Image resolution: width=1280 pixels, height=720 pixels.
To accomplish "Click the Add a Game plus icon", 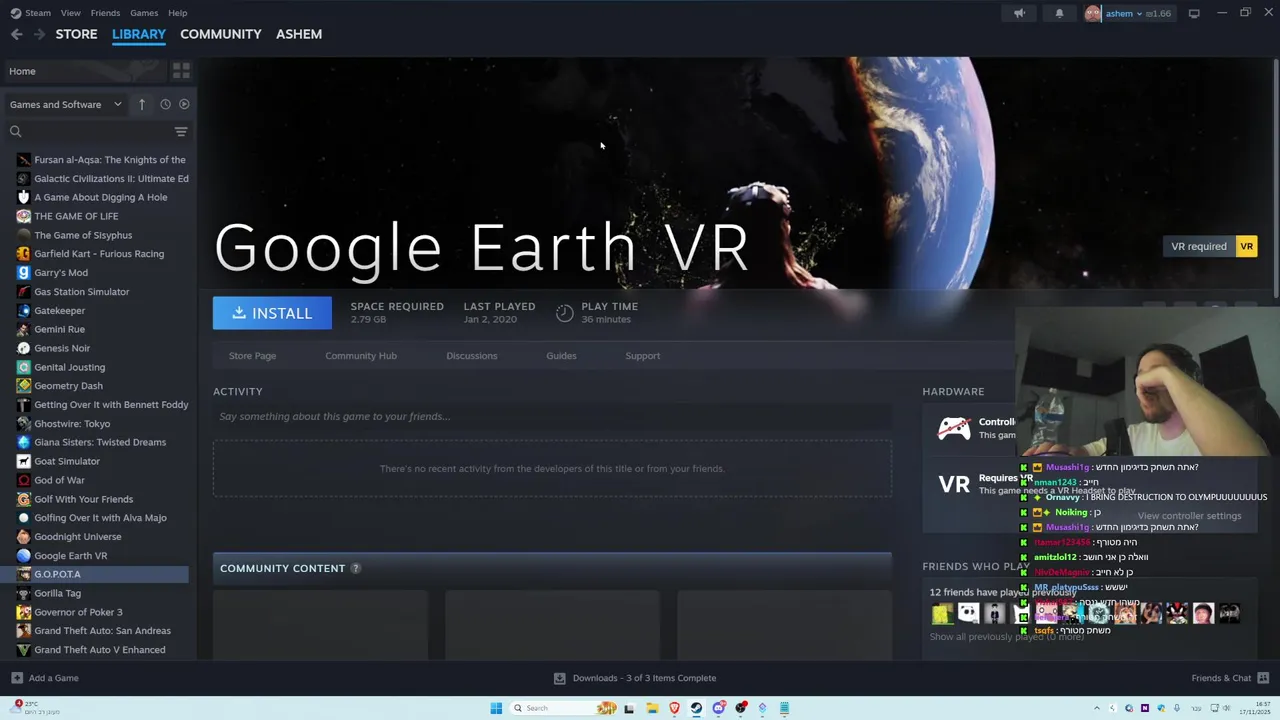I will pyautogui.click(x=17, y=678).
